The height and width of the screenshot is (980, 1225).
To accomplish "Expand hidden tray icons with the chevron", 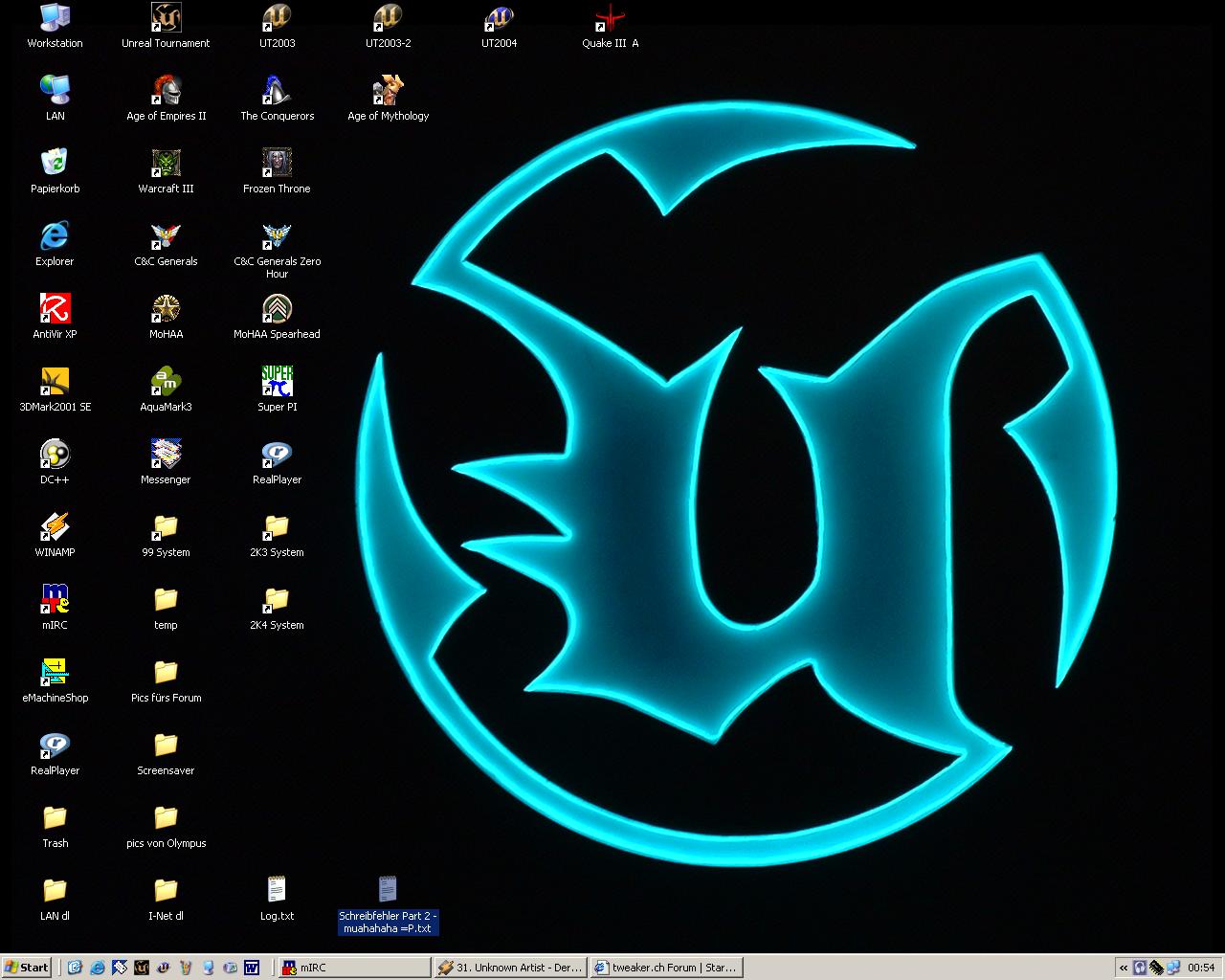I will [1124, 968].
